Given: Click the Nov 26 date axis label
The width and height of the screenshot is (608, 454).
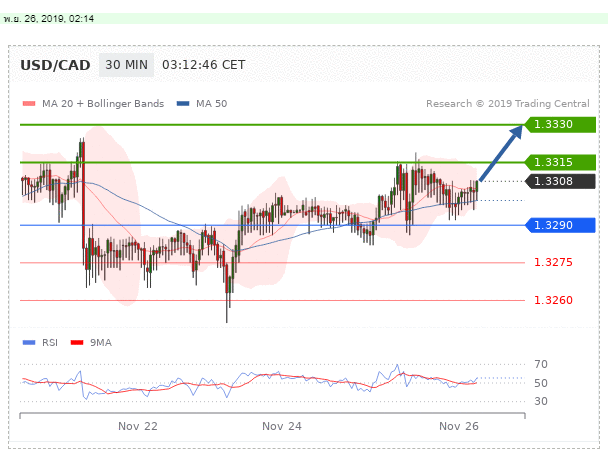Looking at the screenshot, I should 459,426.
